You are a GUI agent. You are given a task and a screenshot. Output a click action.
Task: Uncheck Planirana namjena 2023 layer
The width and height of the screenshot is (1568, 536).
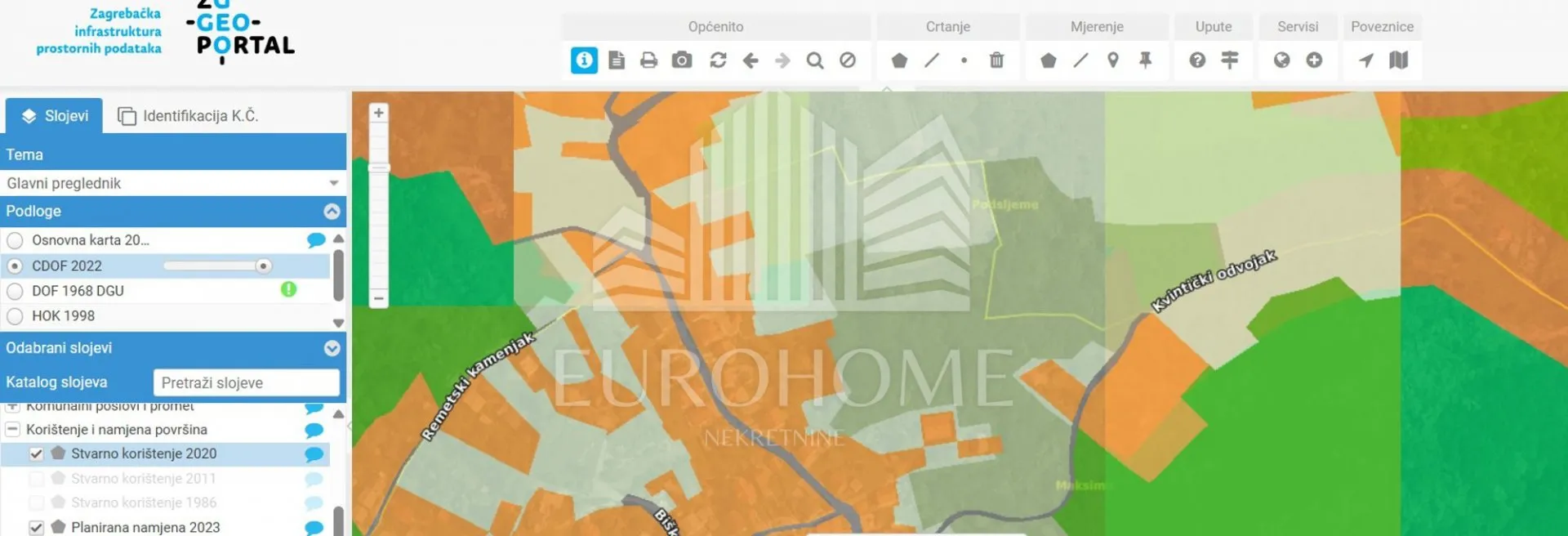click(x=37, y=528)
